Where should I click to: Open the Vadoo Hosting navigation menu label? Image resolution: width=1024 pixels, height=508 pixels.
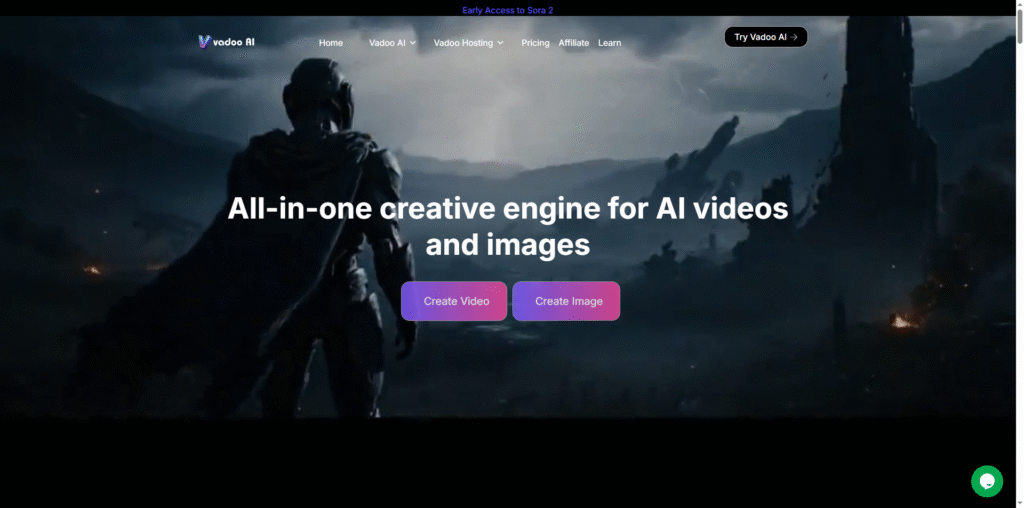463,43
